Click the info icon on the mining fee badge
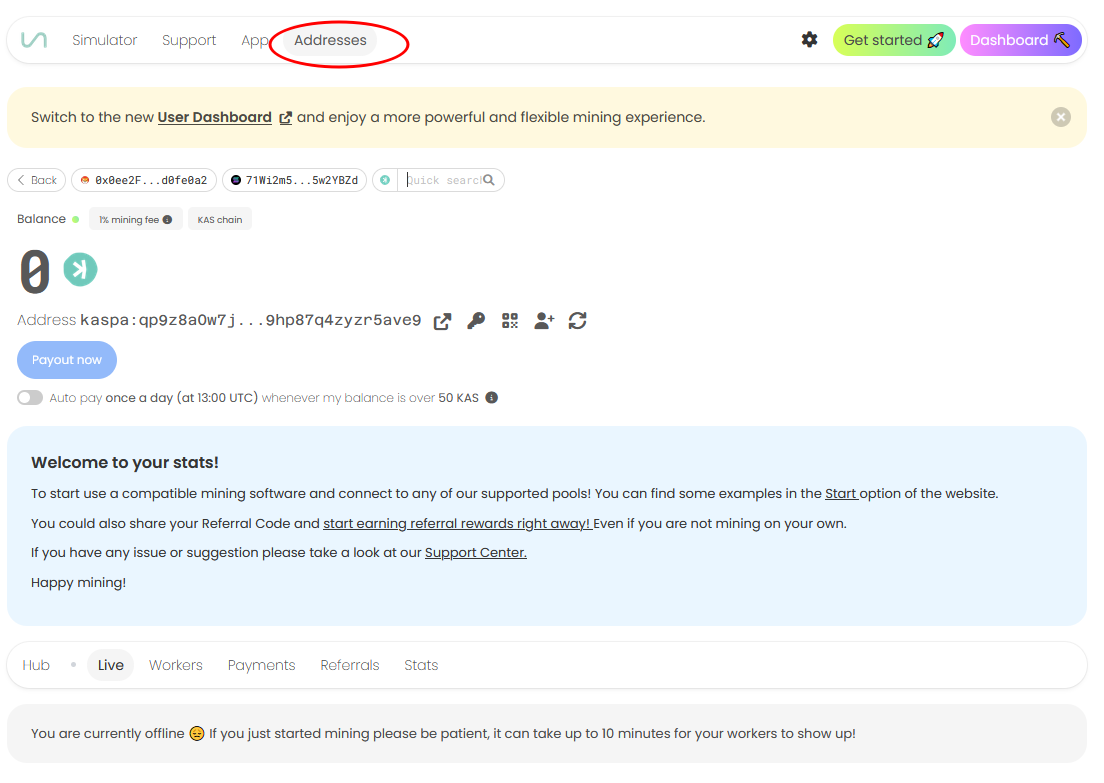This screenshot has width=1104, height=783. click(x=167, y=220)
